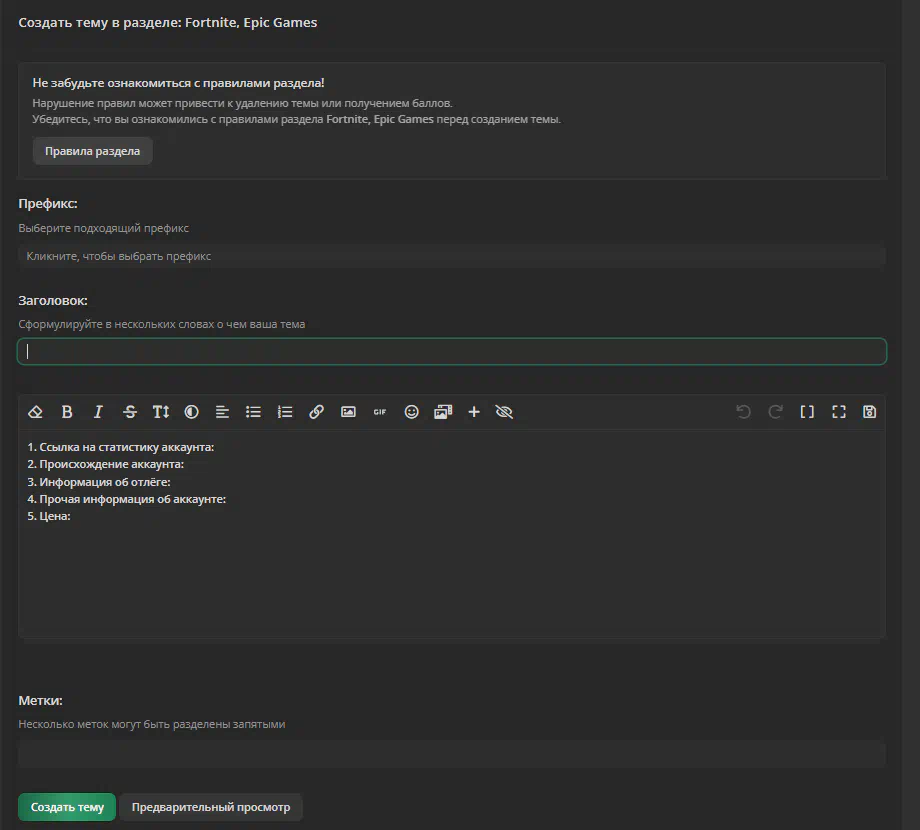Open the text color picker
920x830 pixels.
pos(192,412)
